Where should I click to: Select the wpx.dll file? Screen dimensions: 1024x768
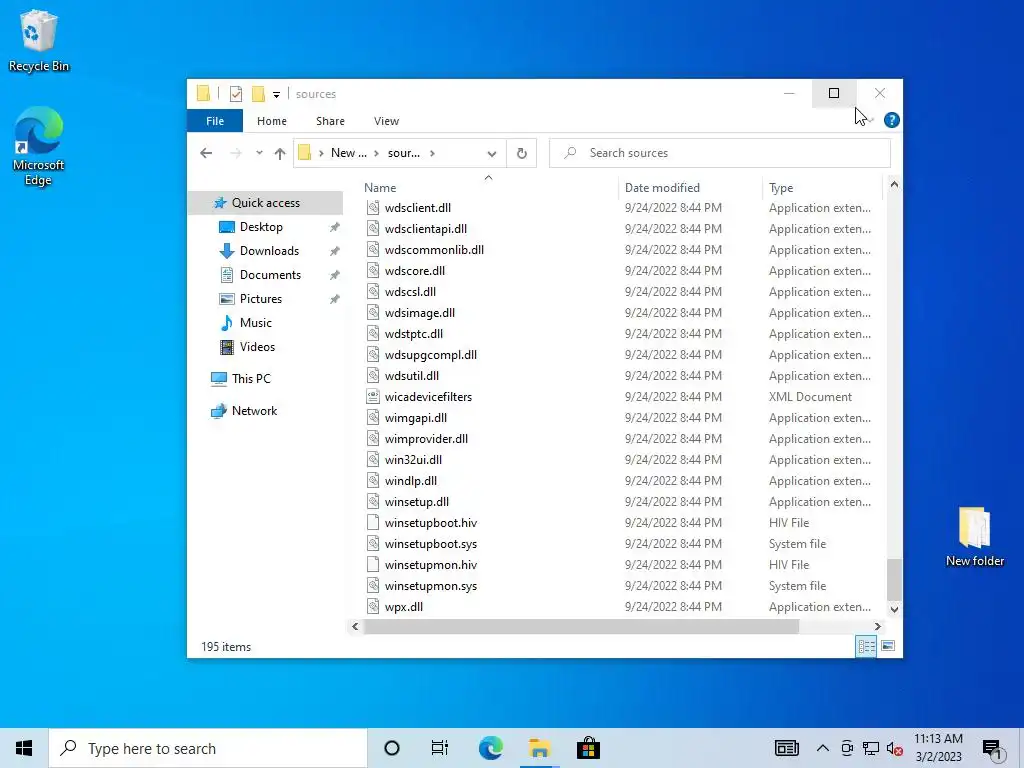[x=404, y=607]
